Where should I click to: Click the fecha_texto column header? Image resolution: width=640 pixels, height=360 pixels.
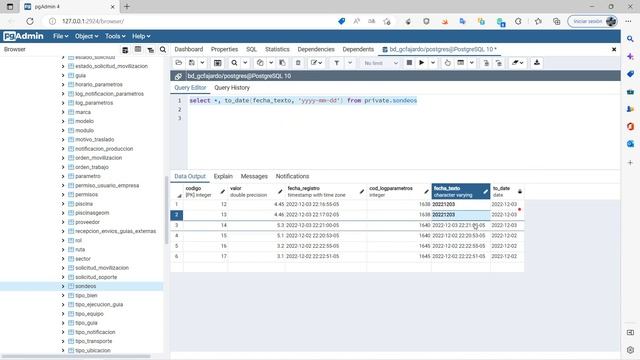(460, 191)
